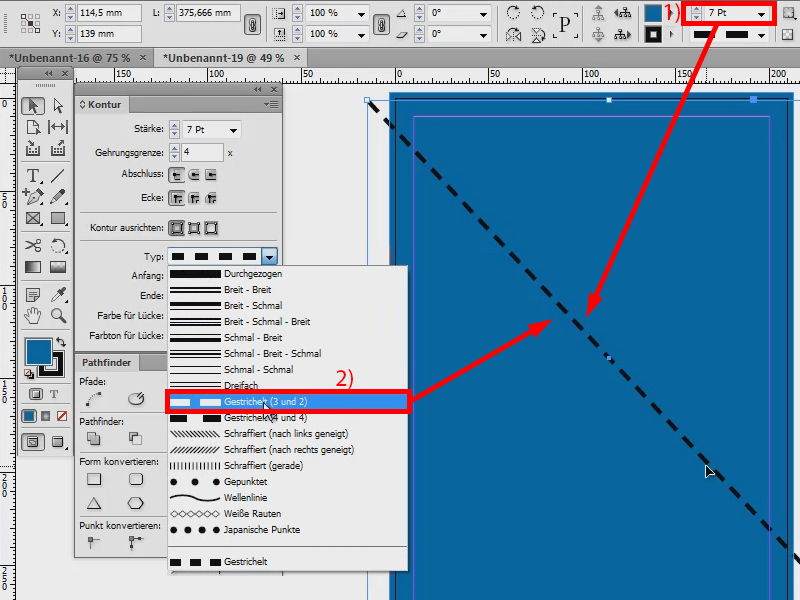Open Kontur panel flyout menu
800x600 pixels.
click(x=271, y=105)
